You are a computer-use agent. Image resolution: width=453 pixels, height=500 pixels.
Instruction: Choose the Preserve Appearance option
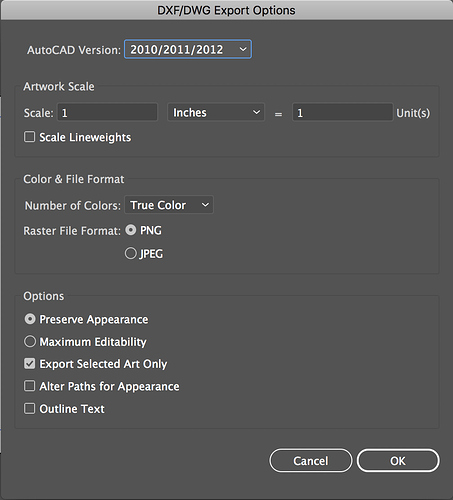30,319
